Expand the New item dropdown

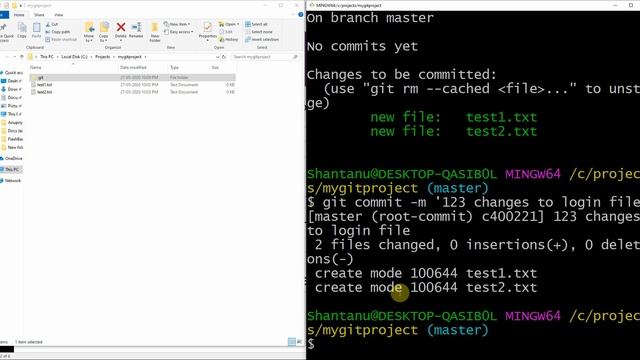point(177,24)
